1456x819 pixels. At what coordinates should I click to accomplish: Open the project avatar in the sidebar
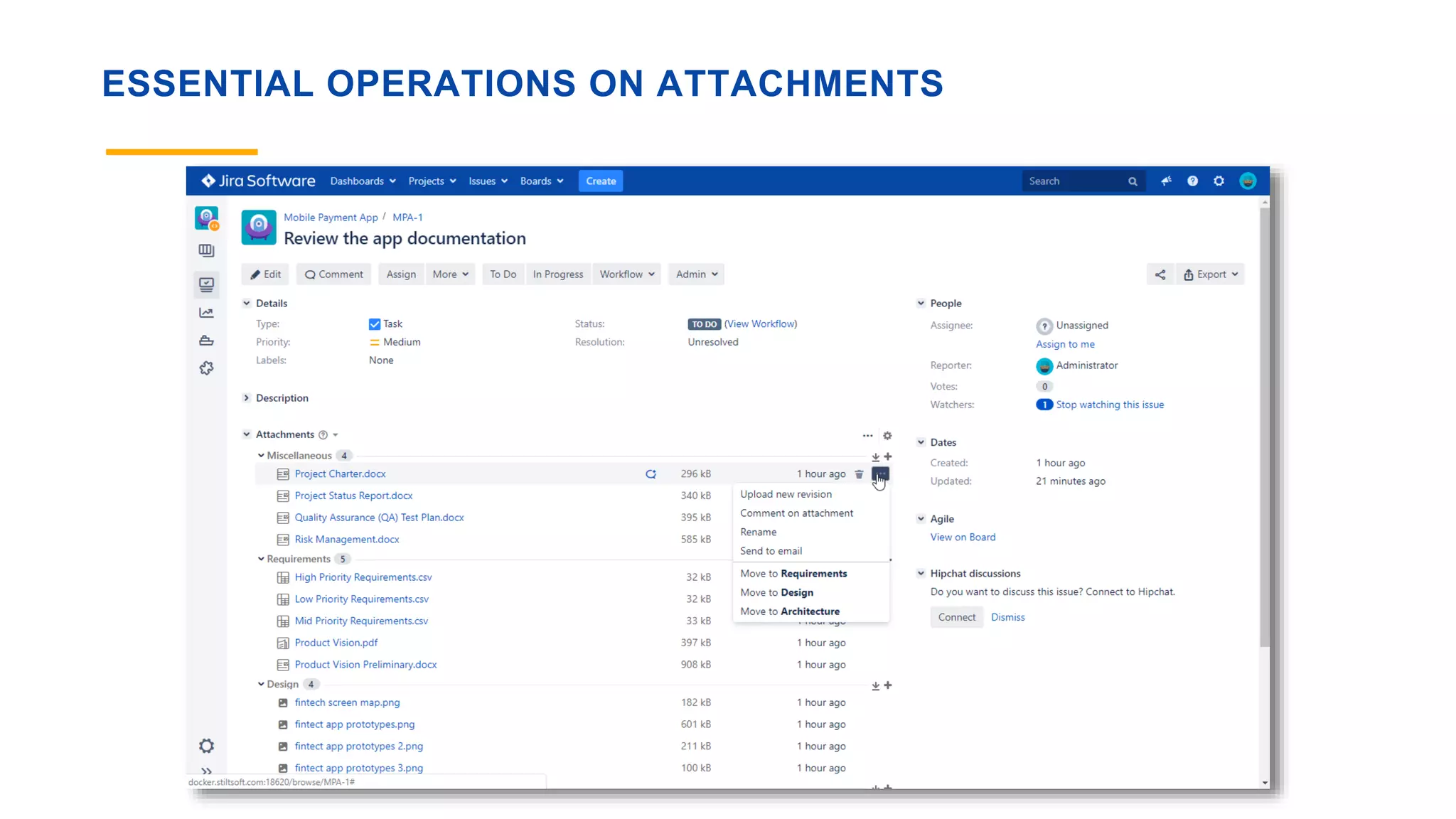click(x=206, y=218)
